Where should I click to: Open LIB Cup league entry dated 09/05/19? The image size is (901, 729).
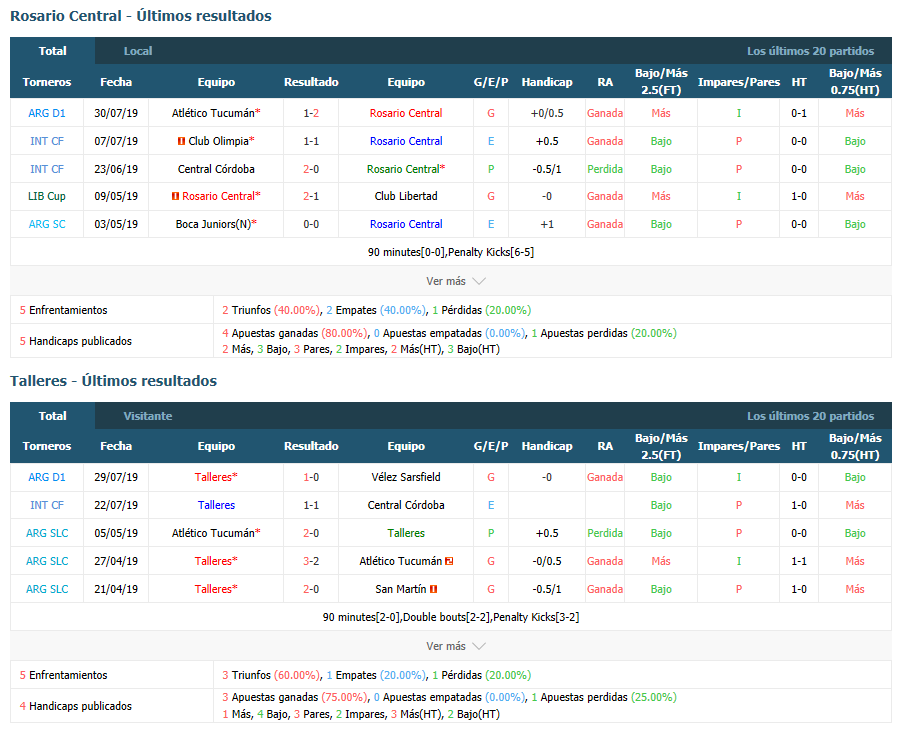47,196
